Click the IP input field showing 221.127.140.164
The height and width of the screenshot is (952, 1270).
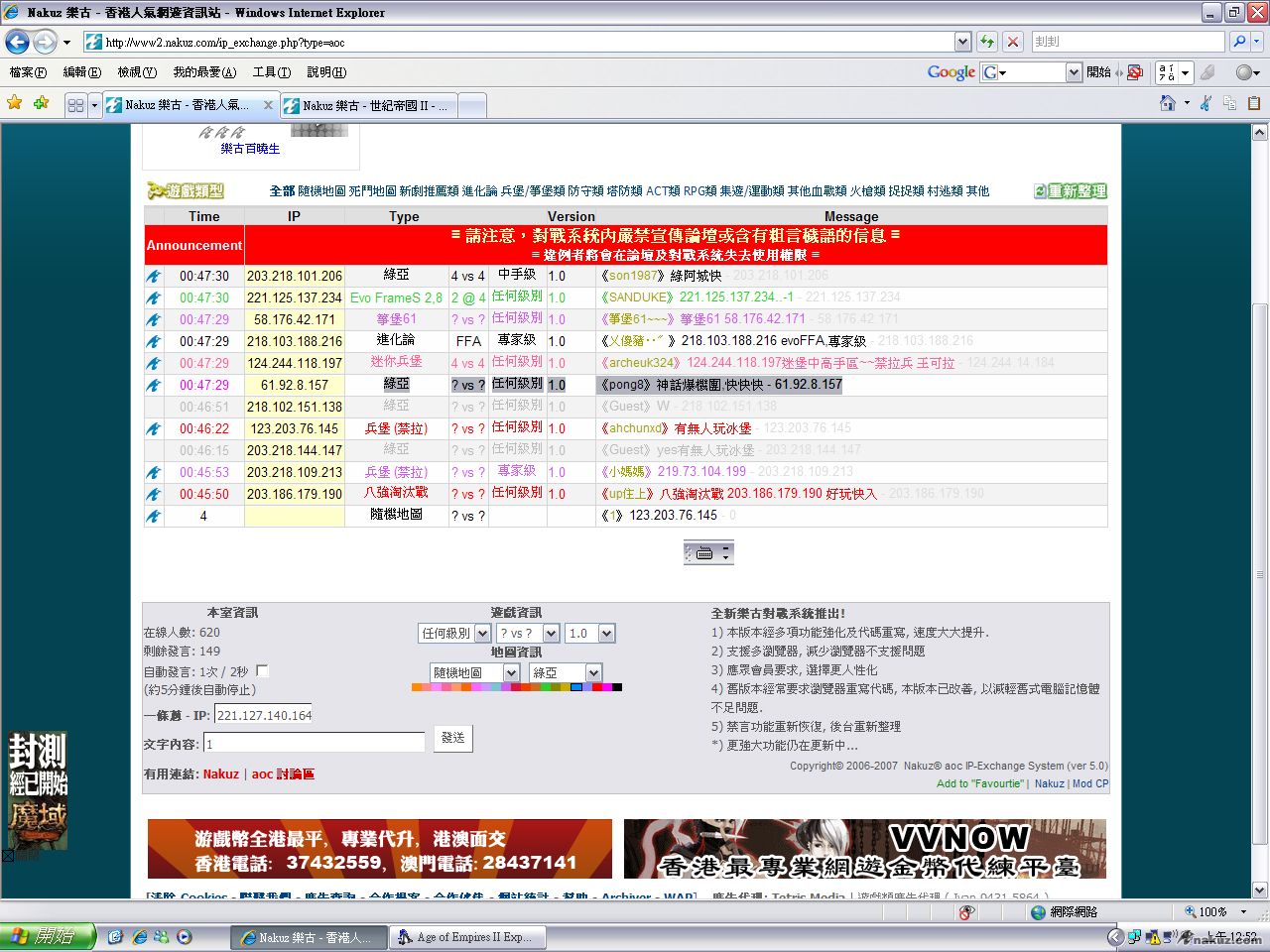263,715
